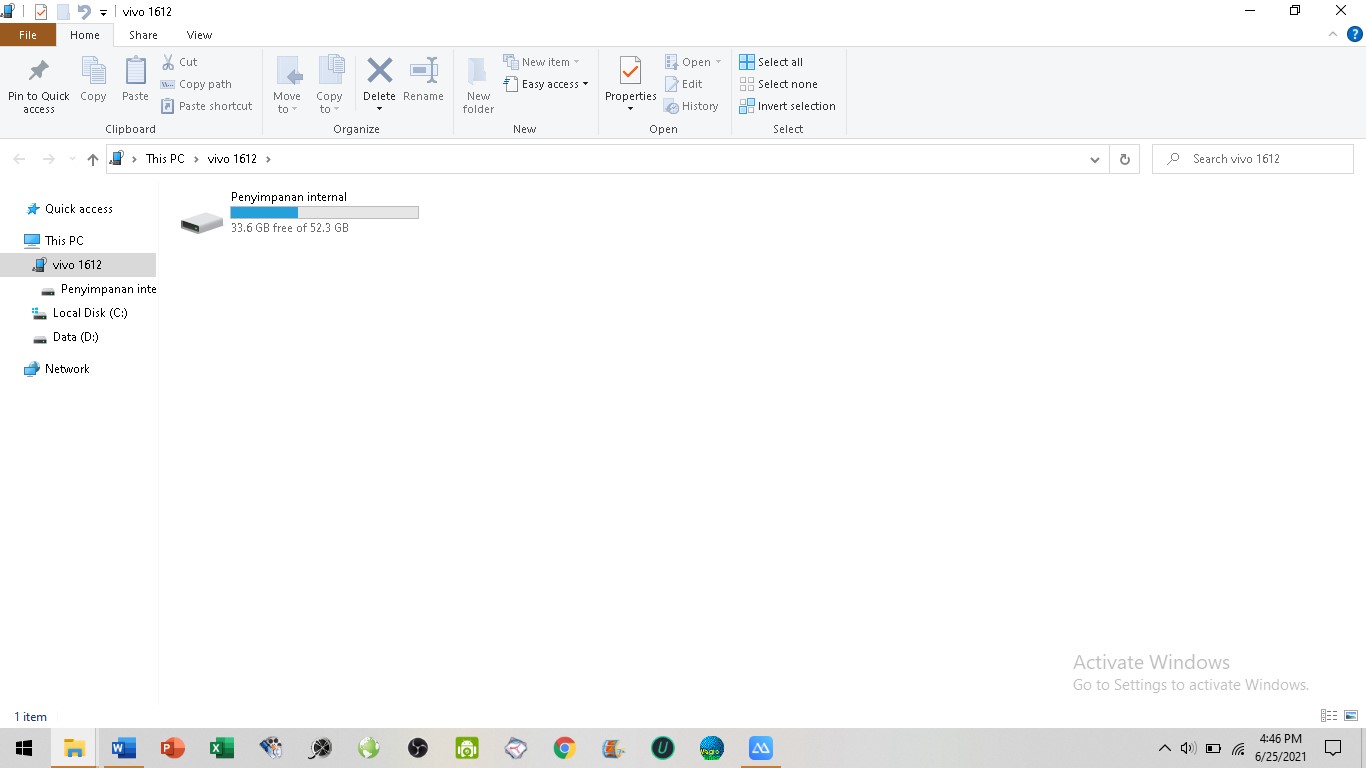Open the File menu tab
The image size is (1366, 768).
click(28, 35)
